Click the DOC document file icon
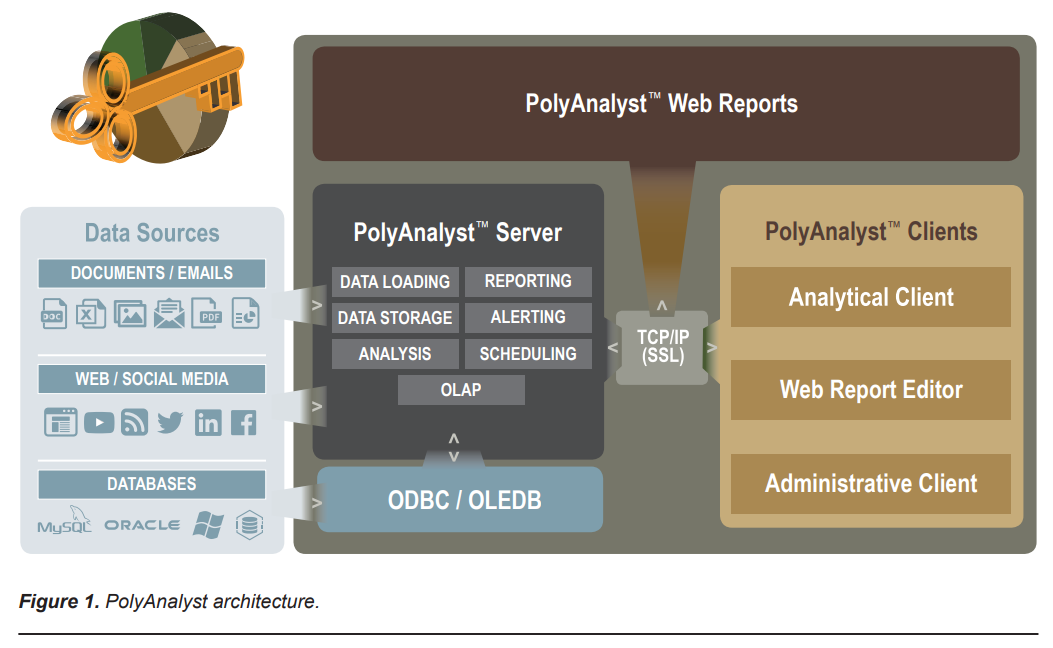 point(54,314)
